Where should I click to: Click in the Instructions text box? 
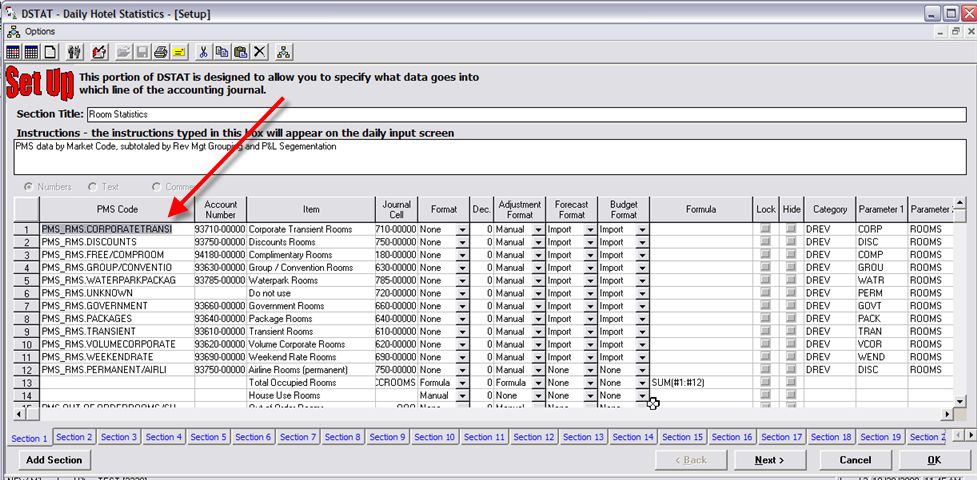point(490,158)
